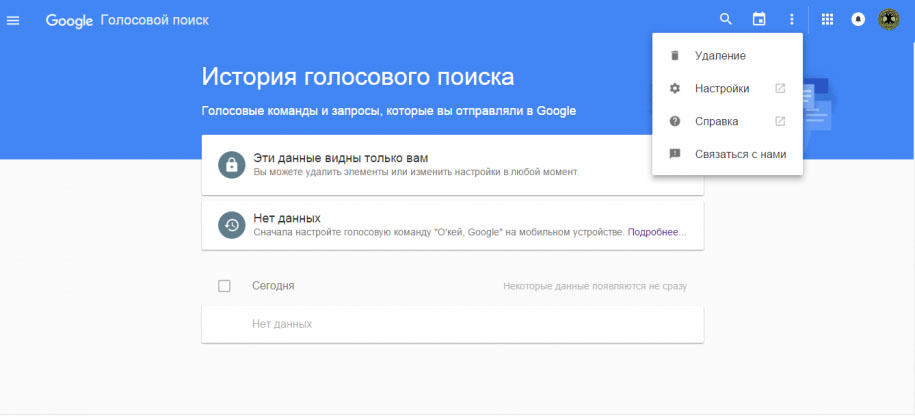915x416 pixels.
Task: Click the feedback icon beside Связаться с нами
Action: 675,155
